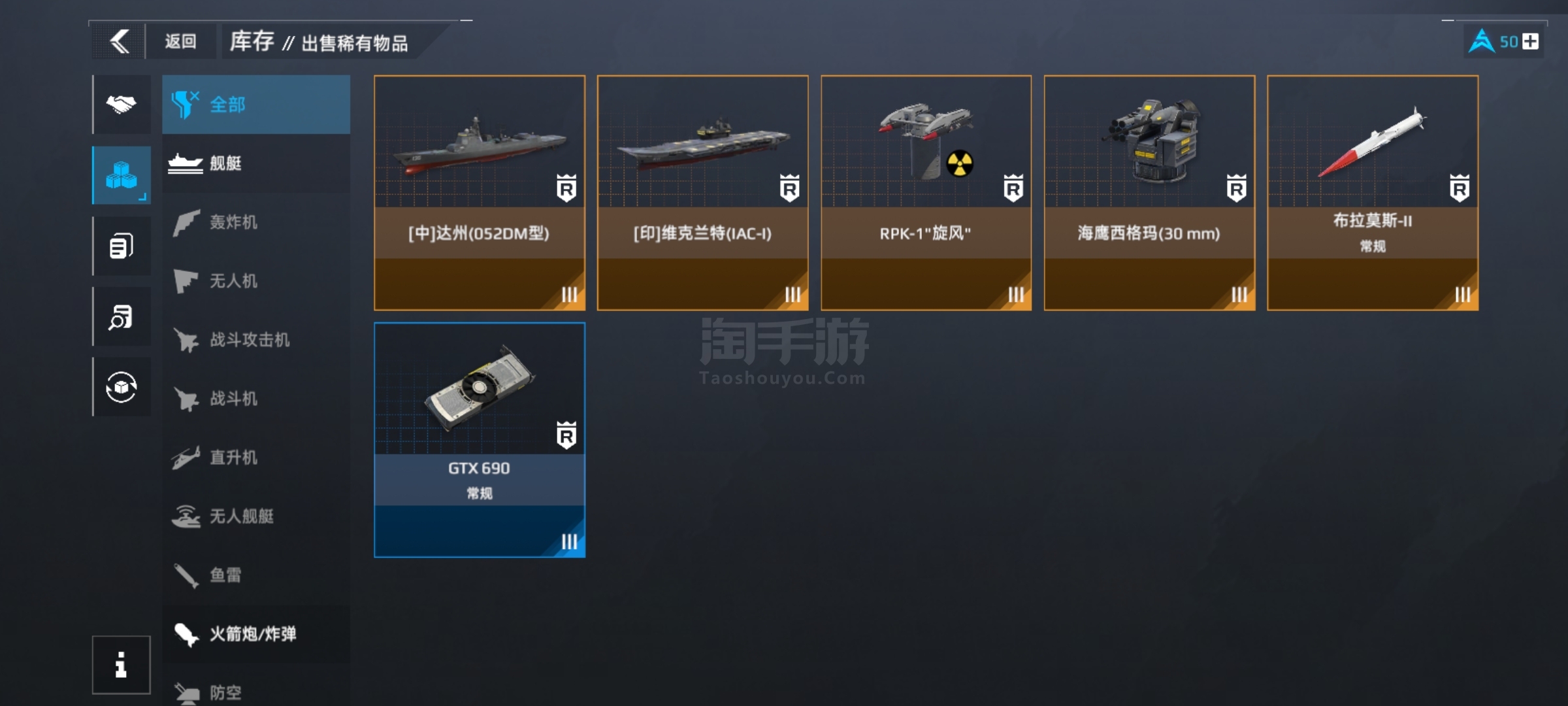Select the 火箭炮/炸弹 category
The image size is (1568, 706).
click(256, 634)
